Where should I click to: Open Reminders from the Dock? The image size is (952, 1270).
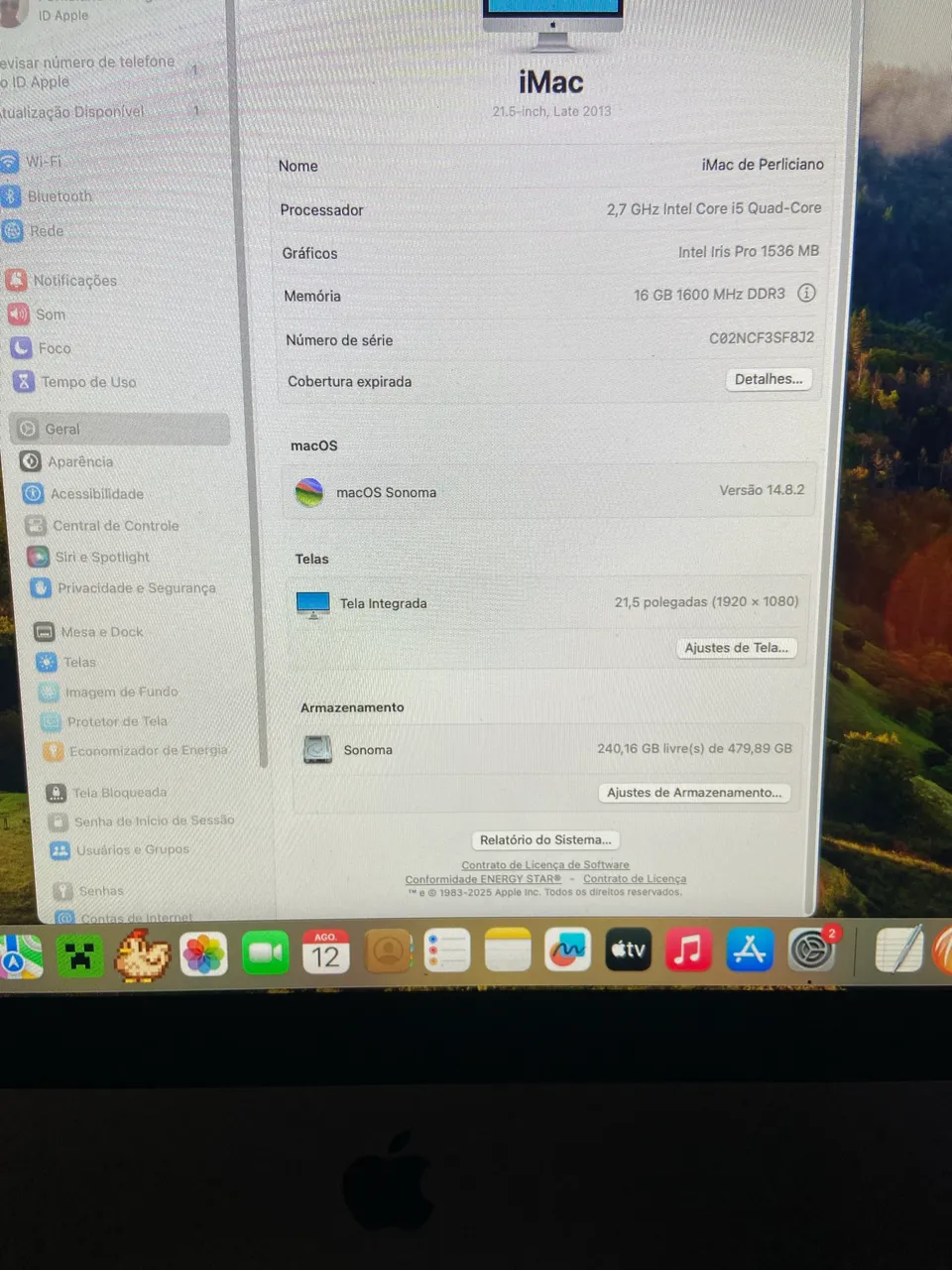(447, 951)
